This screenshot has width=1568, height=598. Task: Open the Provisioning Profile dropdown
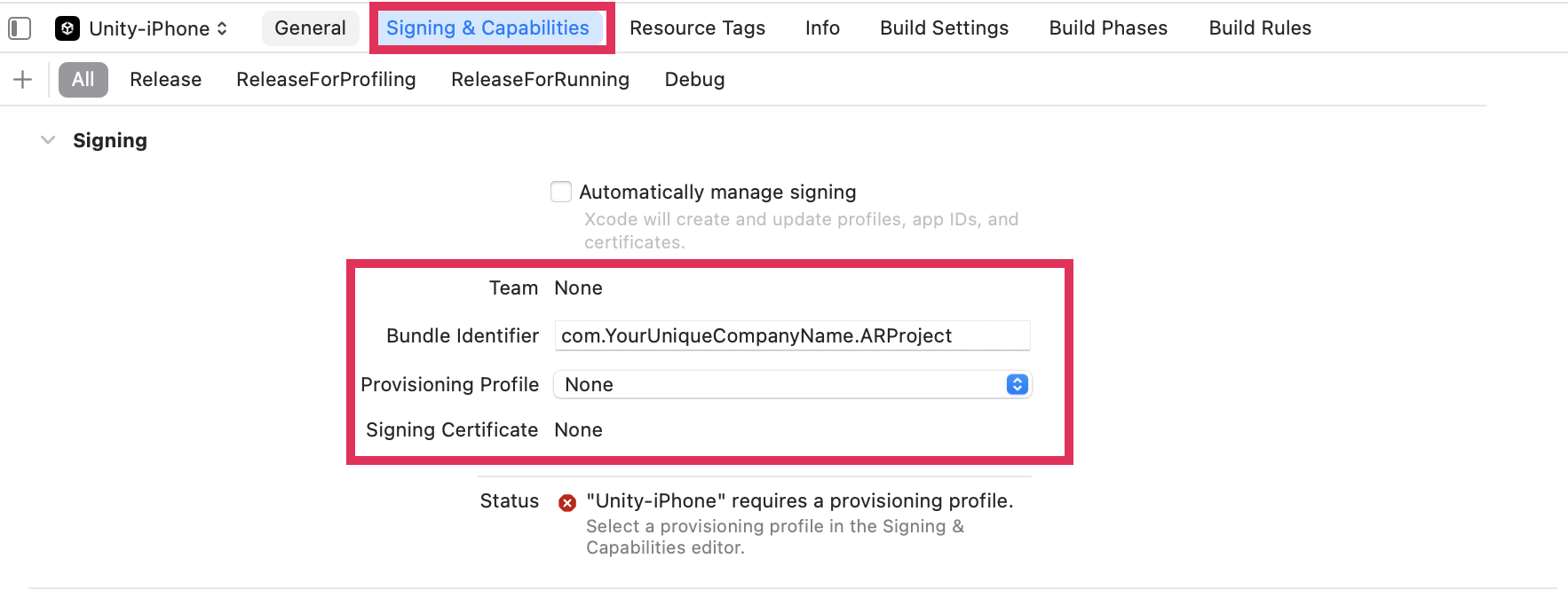(x=791, y=384)
